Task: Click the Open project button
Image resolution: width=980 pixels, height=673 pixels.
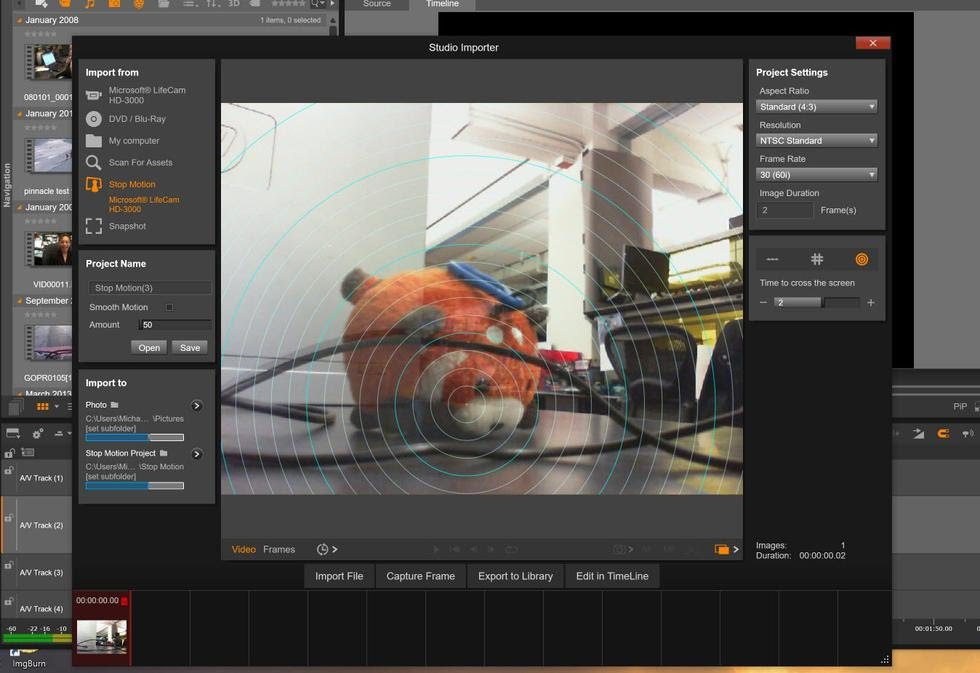Action: click(149, 347)
